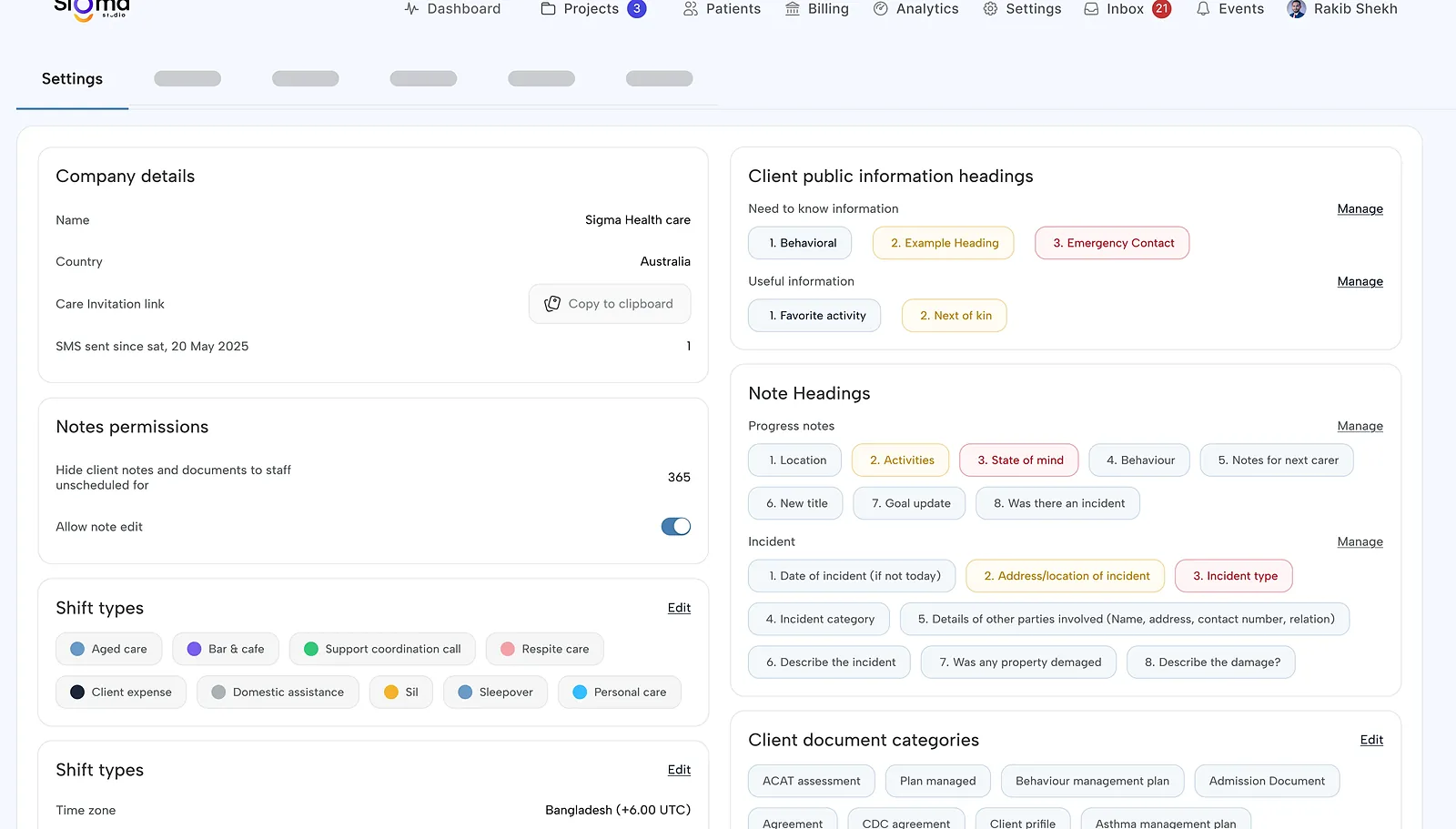
Task: Open the Dashboard menu item
Action: 452,9
